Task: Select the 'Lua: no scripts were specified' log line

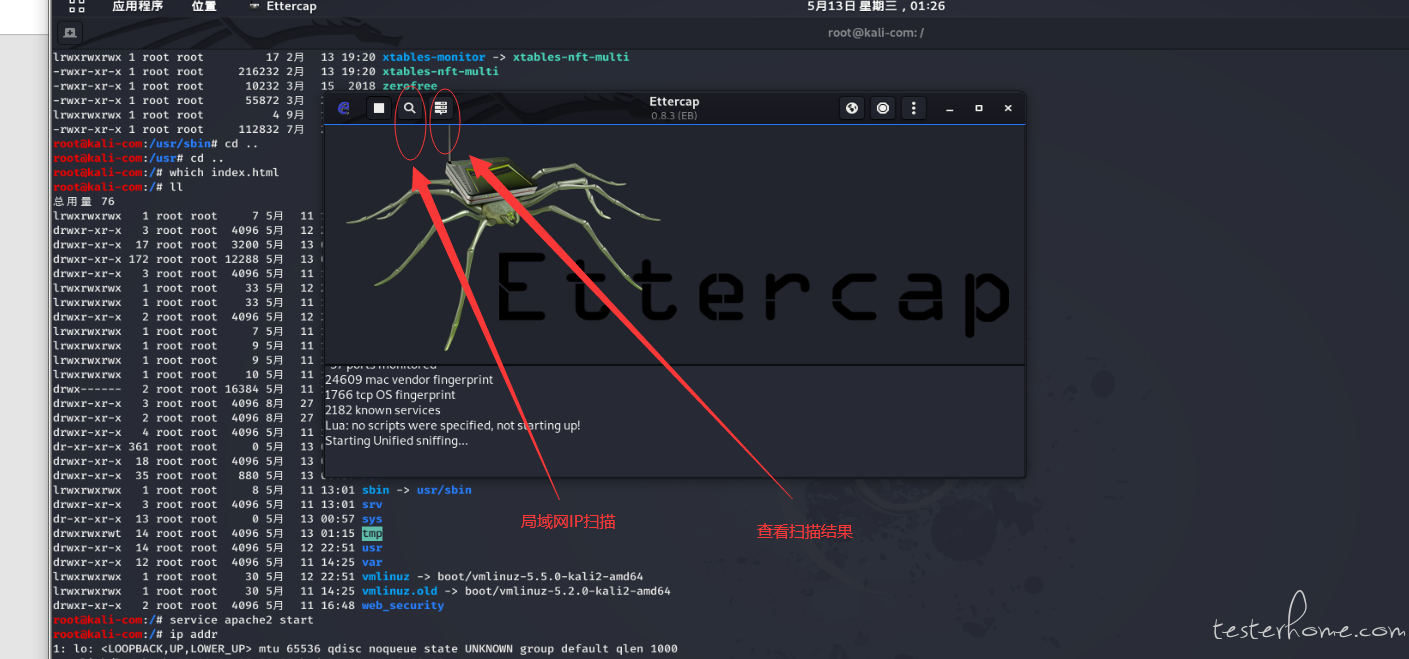Action: click(x=453, y=425)
